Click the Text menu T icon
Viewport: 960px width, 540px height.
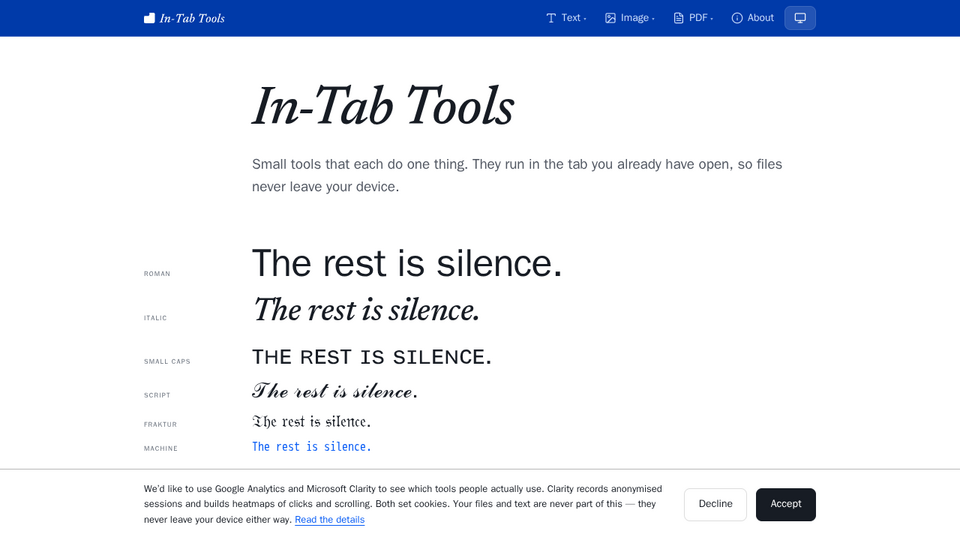click(x=551, y=18)
